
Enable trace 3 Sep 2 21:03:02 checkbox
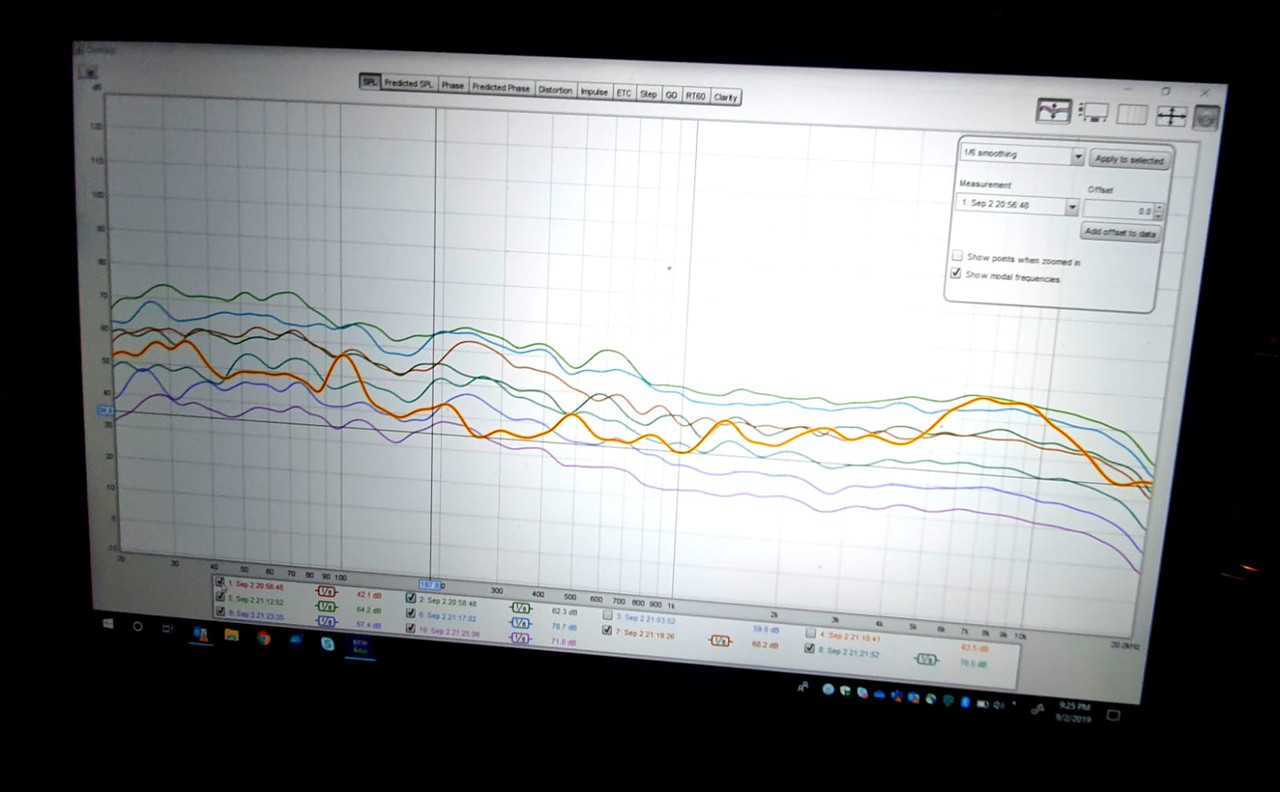[x=607, y=615]
